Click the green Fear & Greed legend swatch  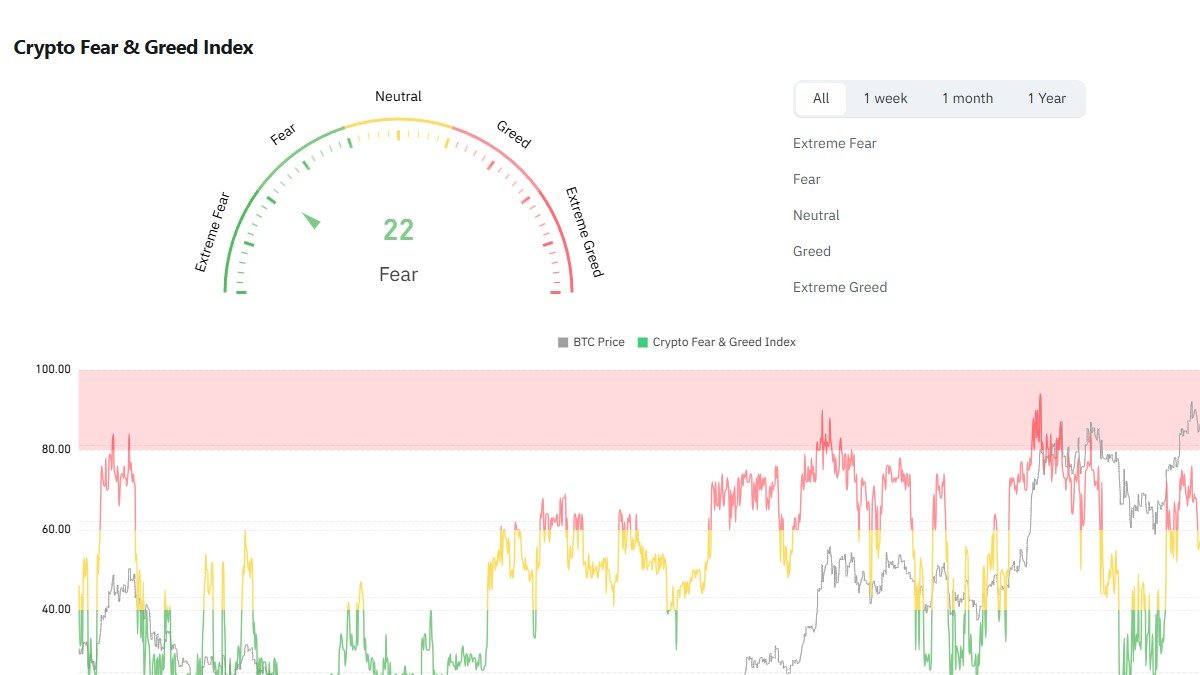[x=643, y=341]
